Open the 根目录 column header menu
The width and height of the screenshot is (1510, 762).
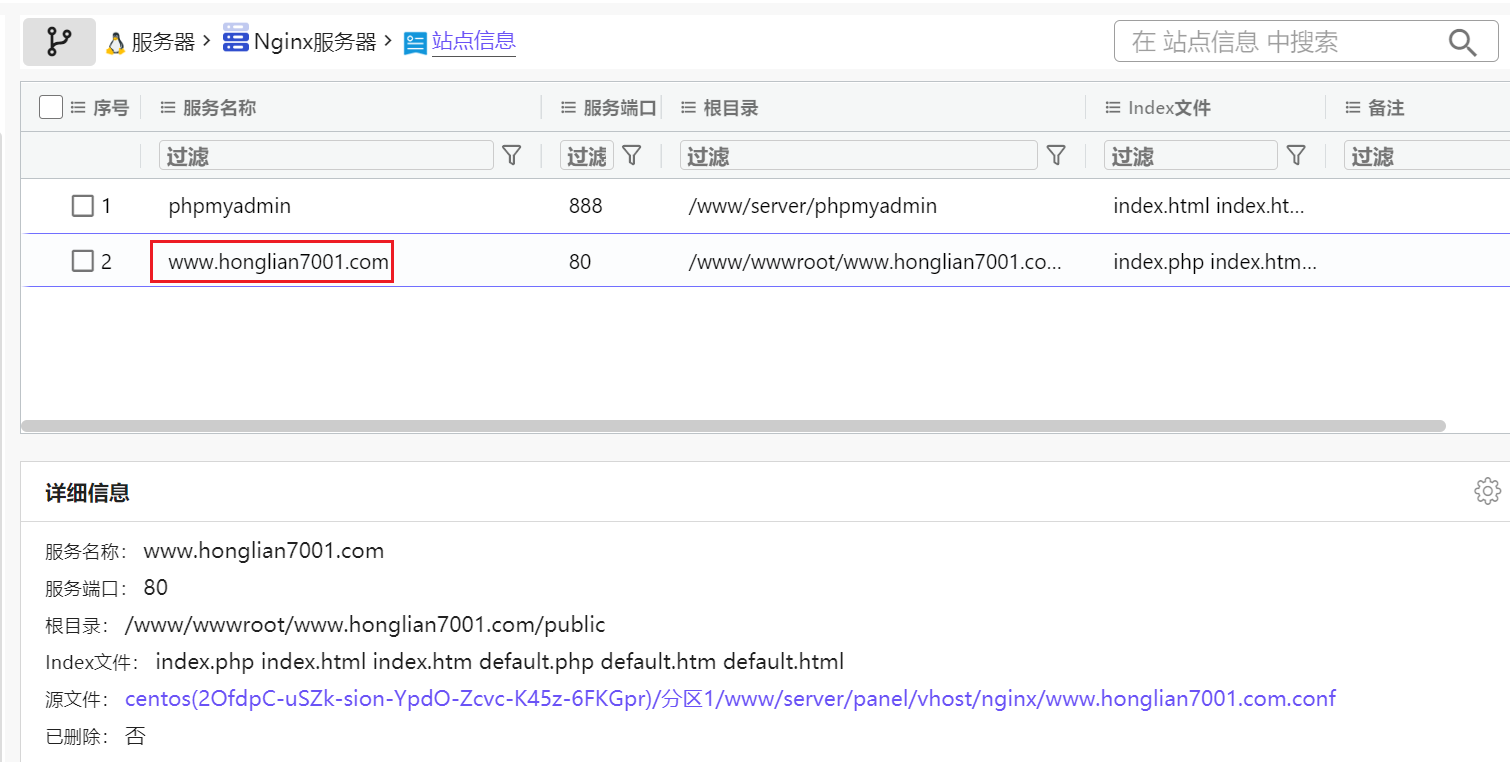pos(688,108)
